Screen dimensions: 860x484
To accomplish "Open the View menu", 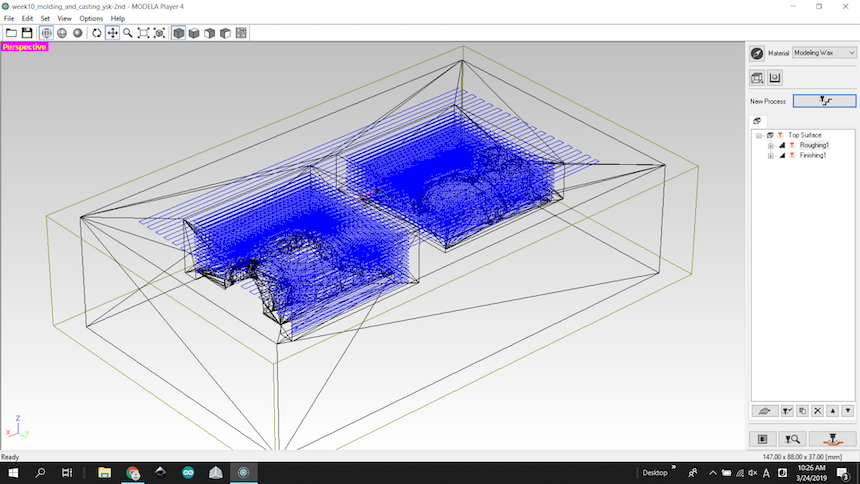I will pyautogui.click(x=64, y=18).
